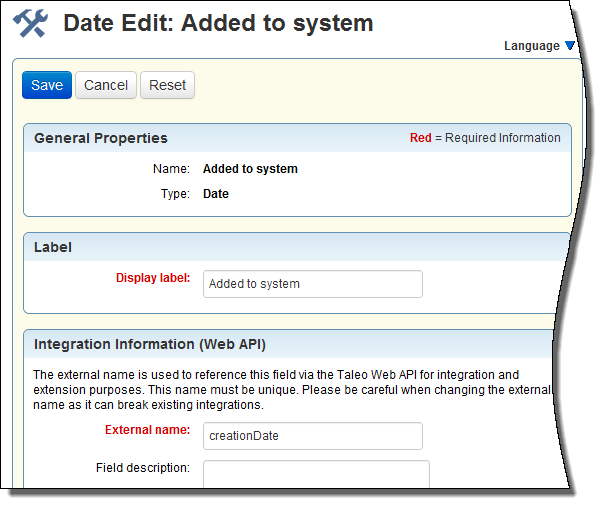Click the 'Name:' caption in General Properties
604x505 pixels.
click(171, 169)
